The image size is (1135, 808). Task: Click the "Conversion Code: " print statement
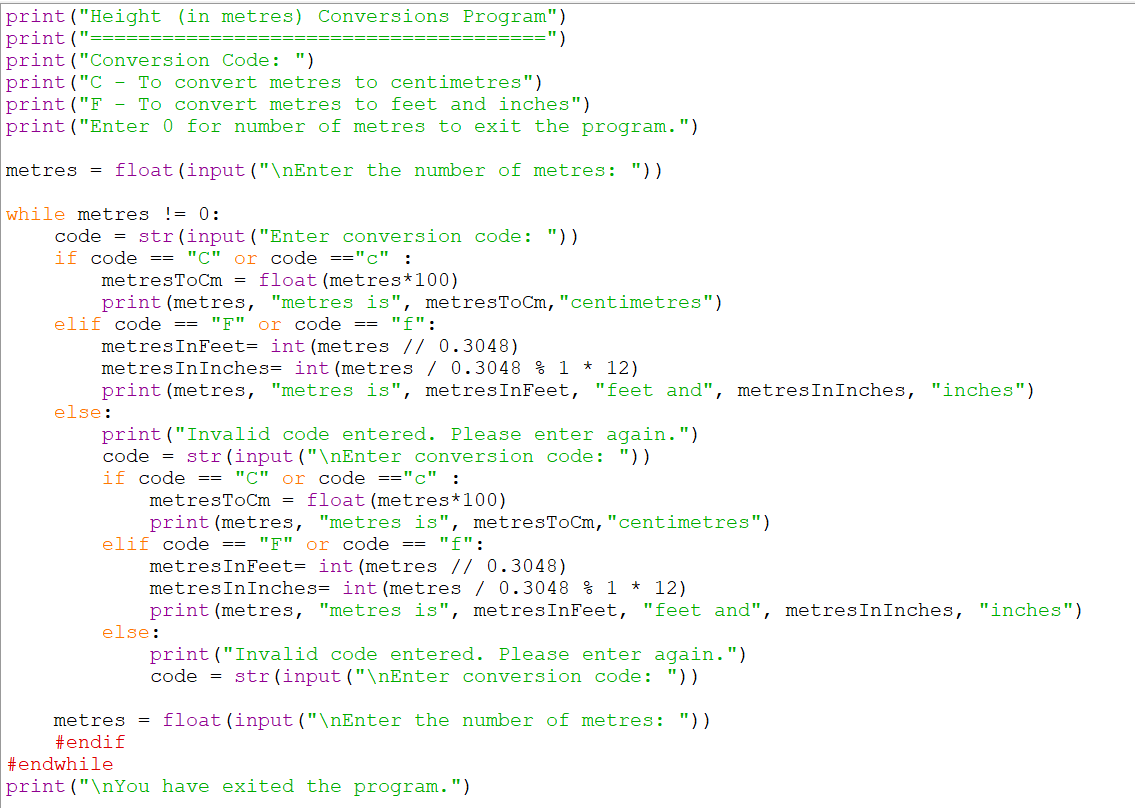click(160, 60)
